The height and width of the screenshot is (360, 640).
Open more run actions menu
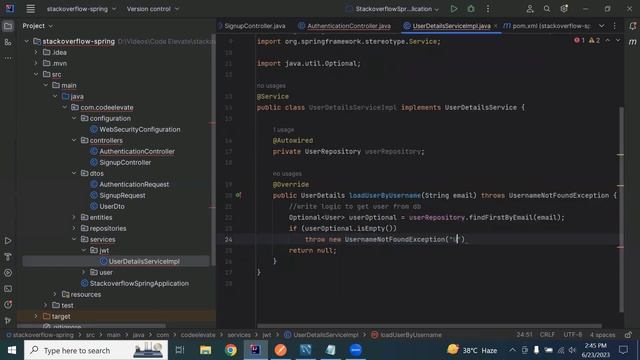coord(488,9)
